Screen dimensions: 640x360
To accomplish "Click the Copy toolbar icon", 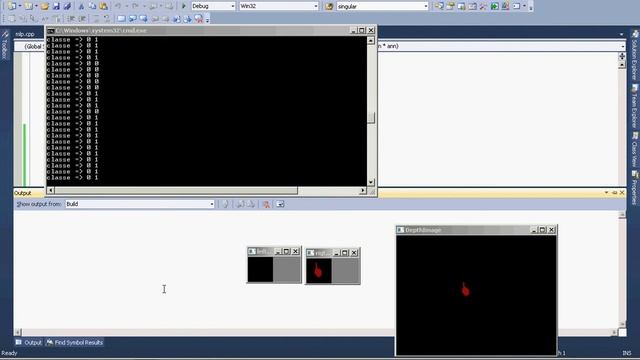I will point(92,6).
